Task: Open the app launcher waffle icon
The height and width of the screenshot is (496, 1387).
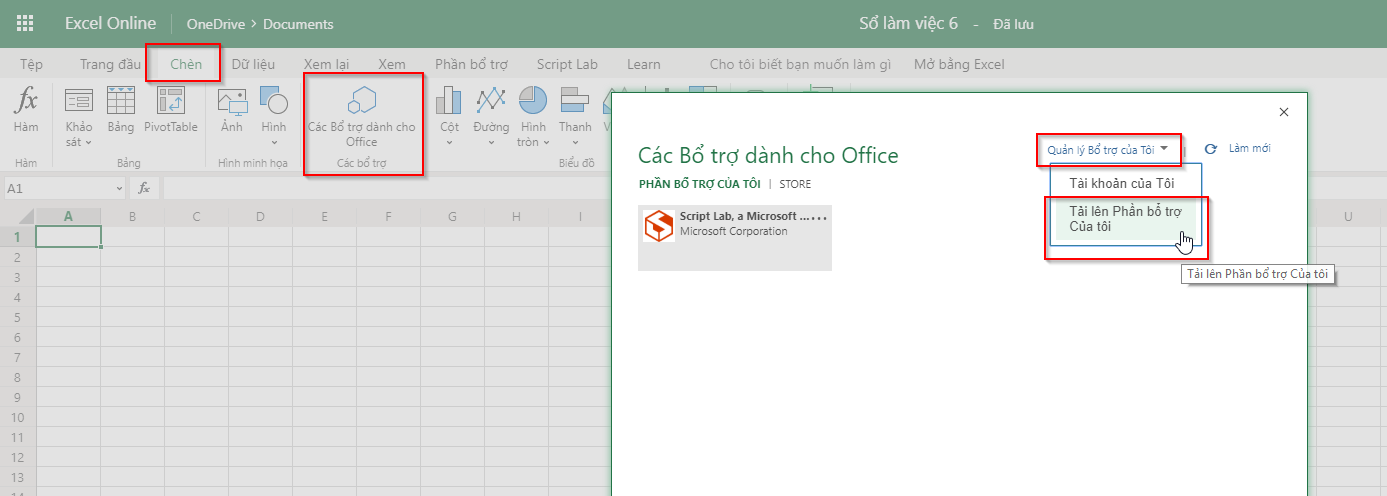Action: click(25, 23)
